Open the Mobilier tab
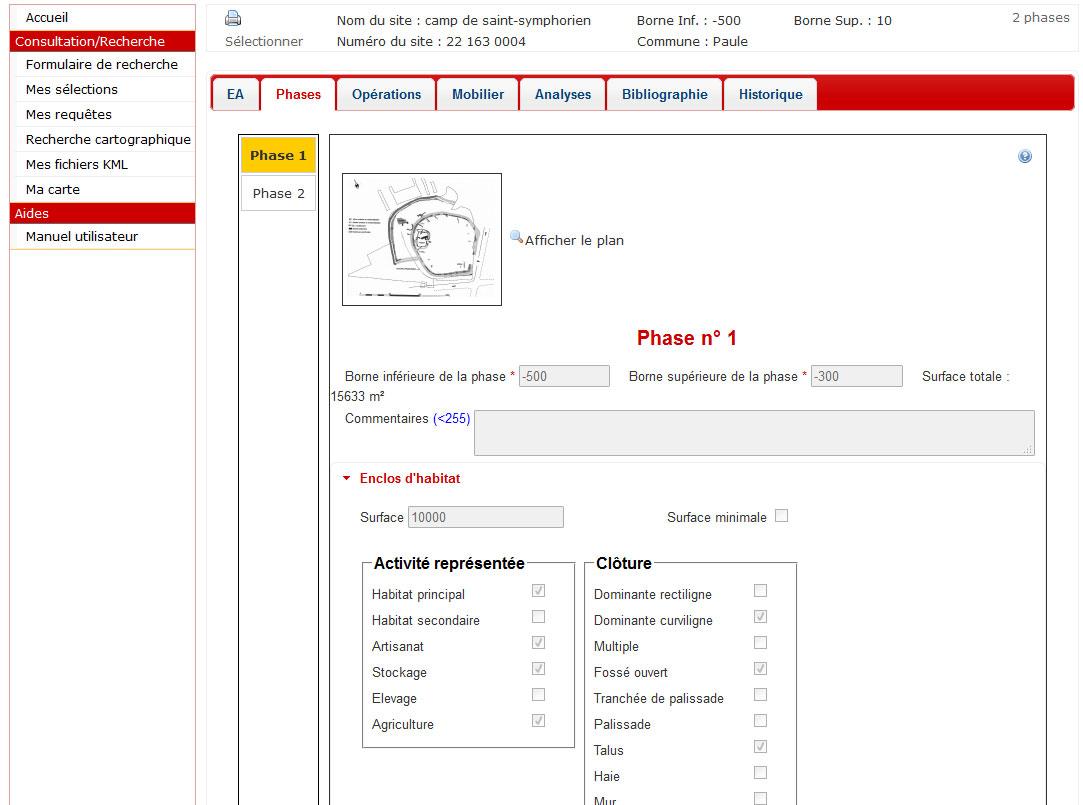Screen dimensions: 1083x805 pos(478,94)
